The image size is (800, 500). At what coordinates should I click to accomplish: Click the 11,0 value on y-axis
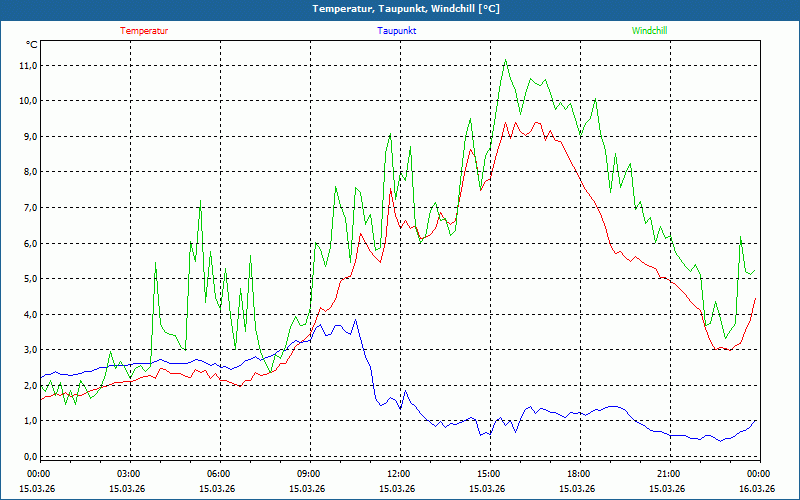tap(27, 66)
